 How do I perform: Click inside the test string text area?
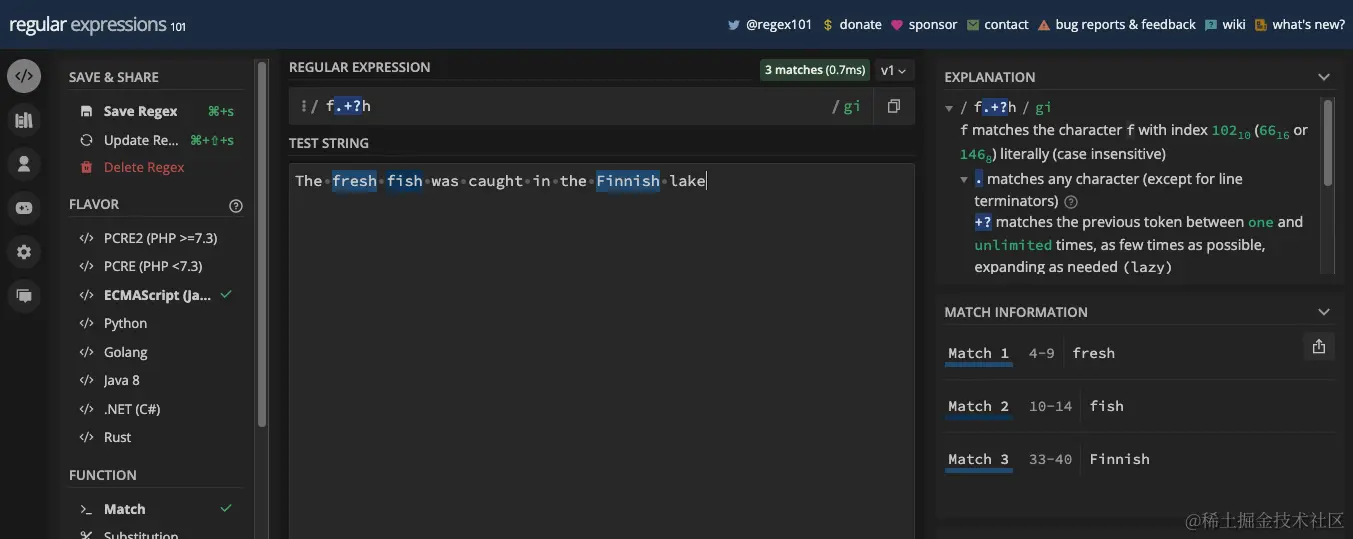pyautogui.click(x=601, y=351)
